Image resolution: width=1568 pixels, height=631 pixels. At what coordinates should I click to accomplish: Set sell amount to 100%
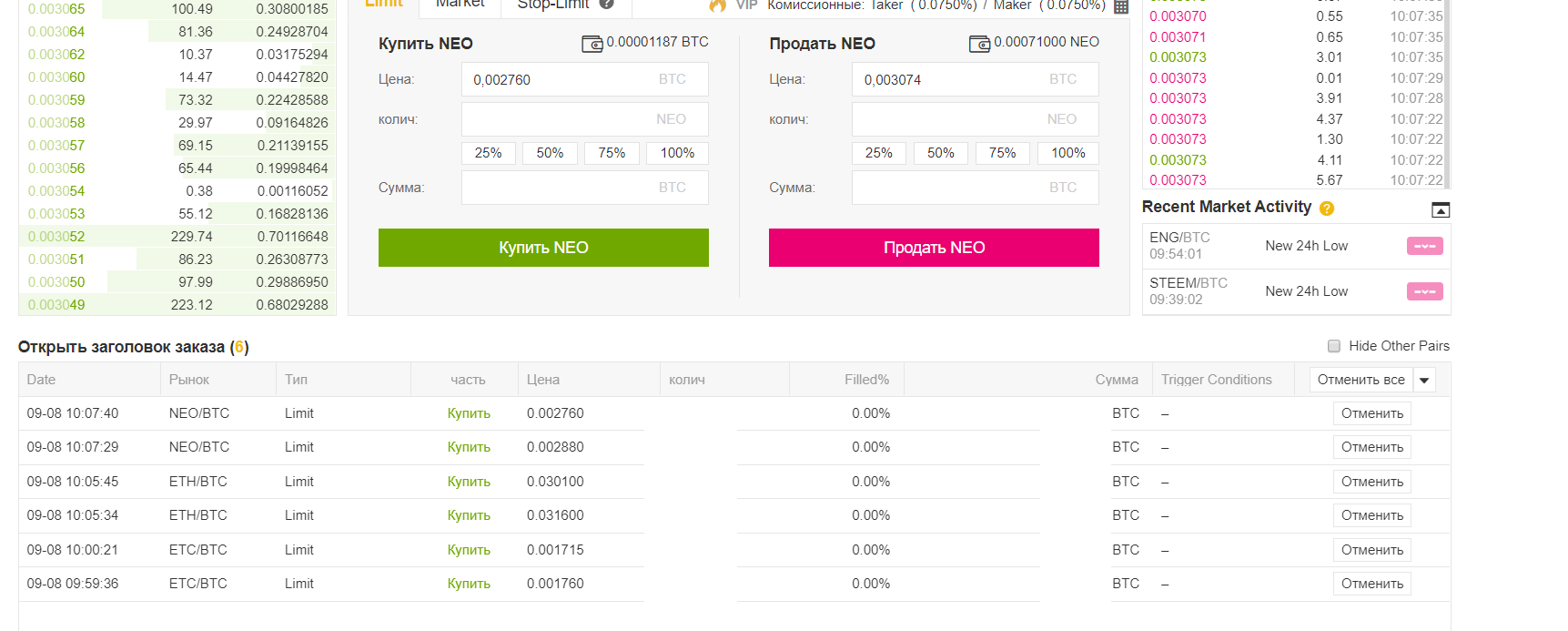(1068, 153)
